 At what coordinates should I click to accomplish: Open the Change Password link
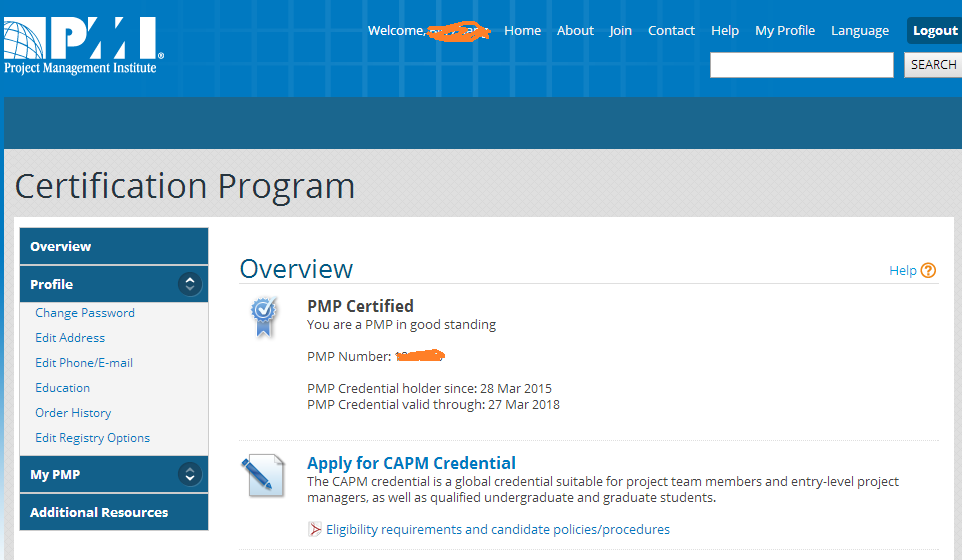click(85, 313)
